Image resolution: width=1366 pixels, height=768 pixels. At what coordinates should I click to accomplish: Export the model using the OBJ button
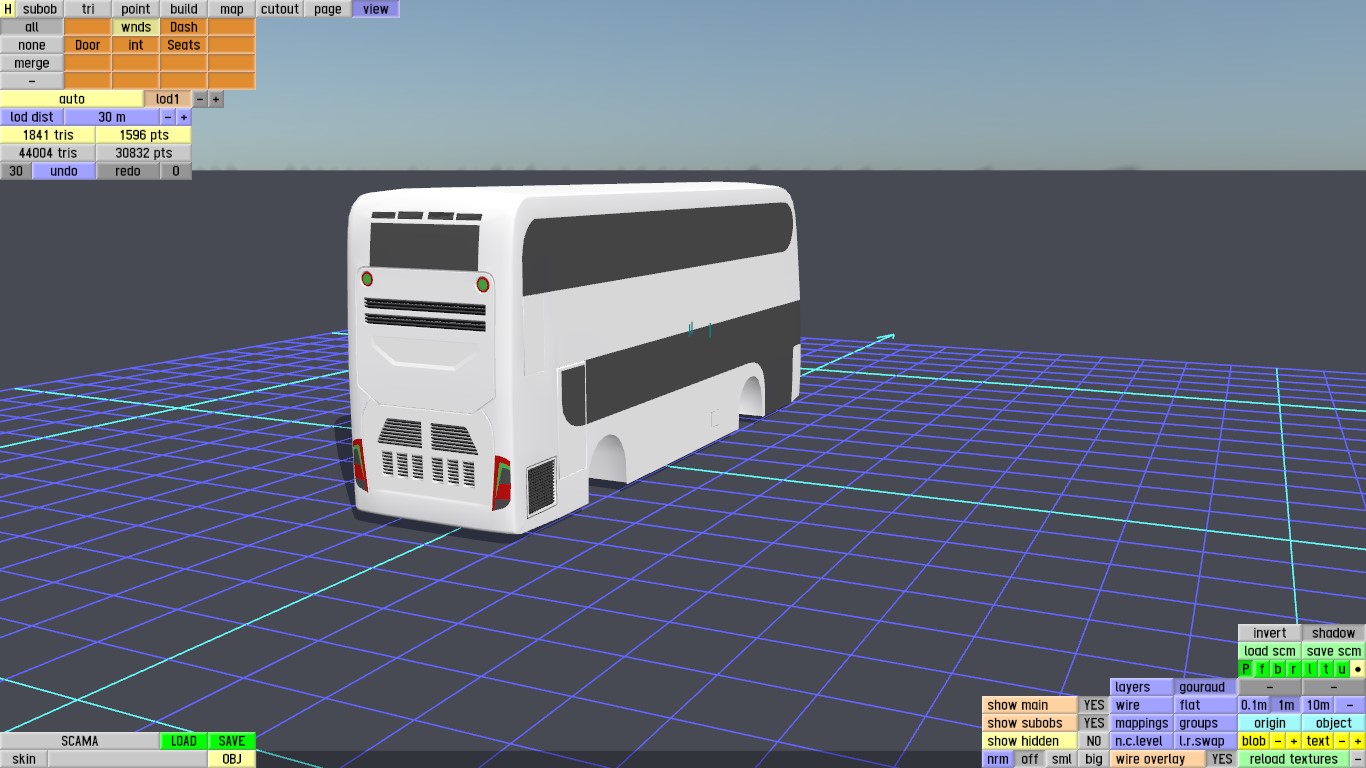click(232, 759)
